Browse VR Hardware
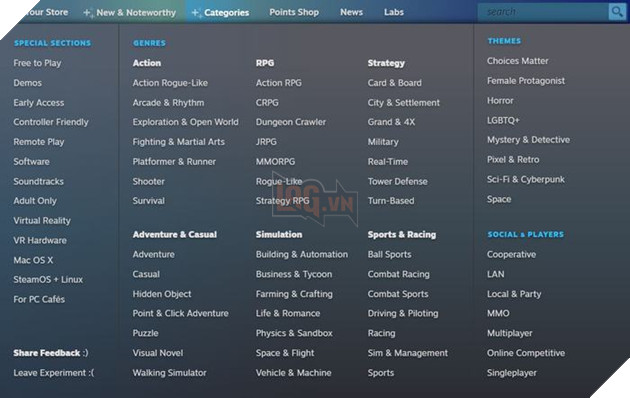The height and width of the screenshot is (398, 630). point(40,240)
